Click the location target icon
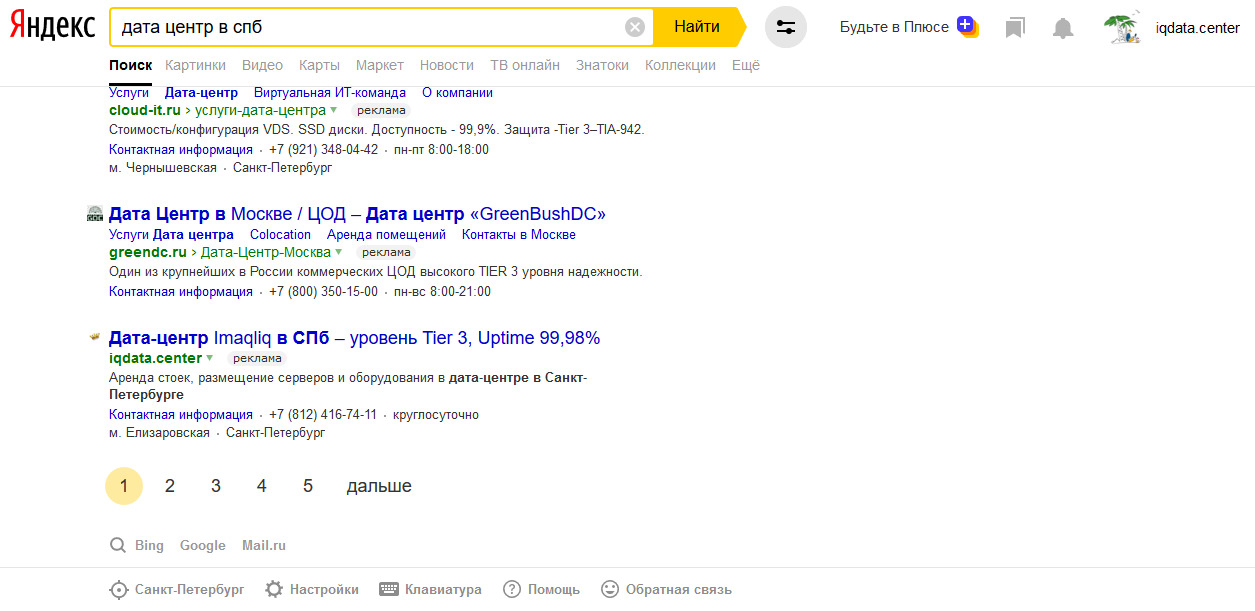The image size is (1255, 611). point(119,590)
